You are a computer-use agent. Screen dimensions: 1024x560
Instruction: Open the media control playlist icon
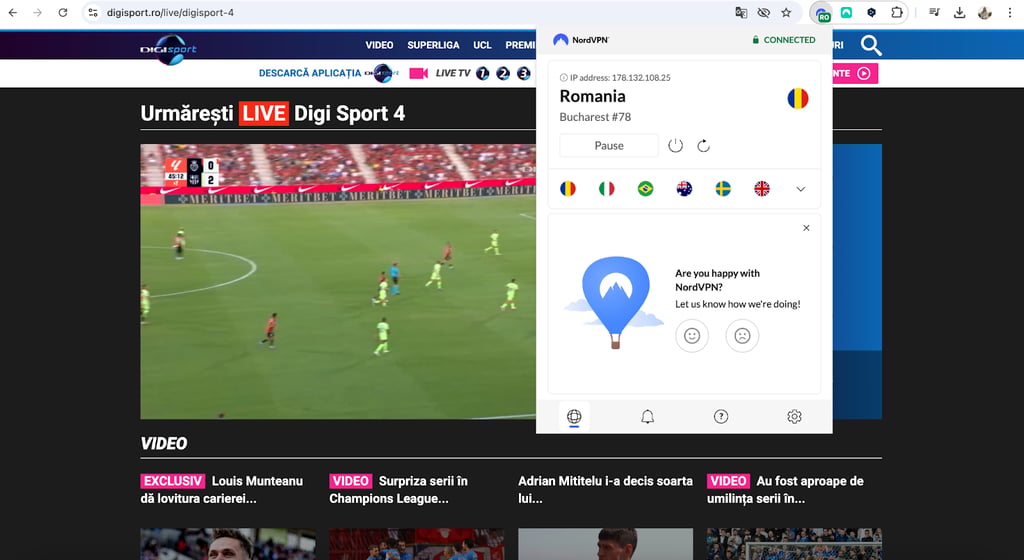[934, 12]
